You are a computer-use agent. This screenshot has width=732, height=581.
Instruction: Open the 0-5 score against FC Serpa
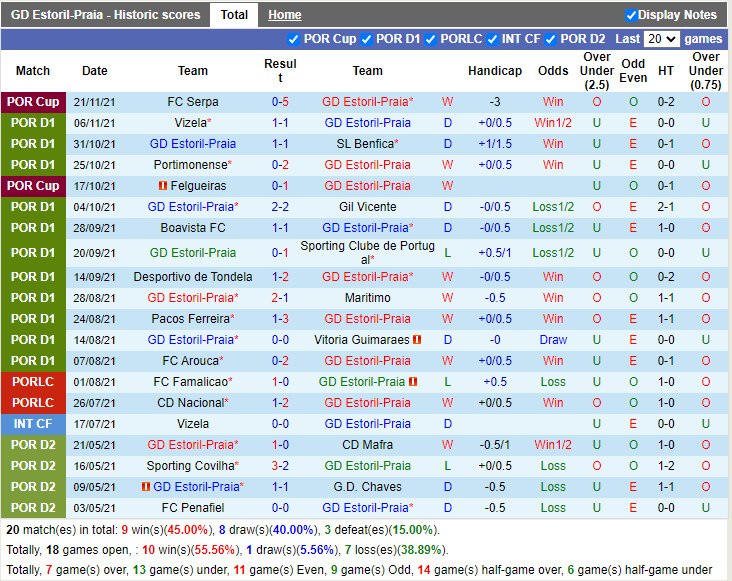click(x=280, y=102)
